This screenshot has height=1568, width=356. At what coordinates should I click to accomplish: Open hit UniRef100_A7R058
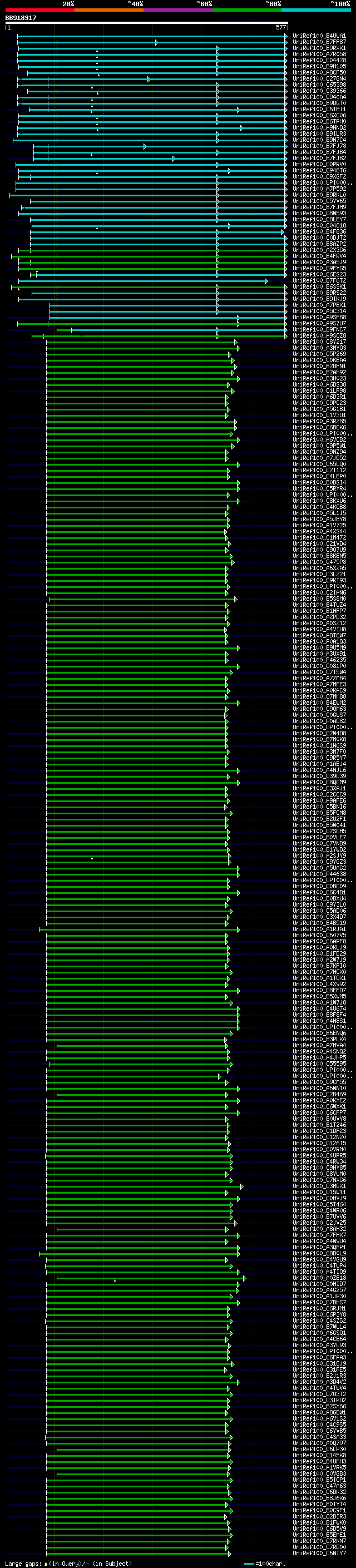pyautogui.click(x=319, y=54)
